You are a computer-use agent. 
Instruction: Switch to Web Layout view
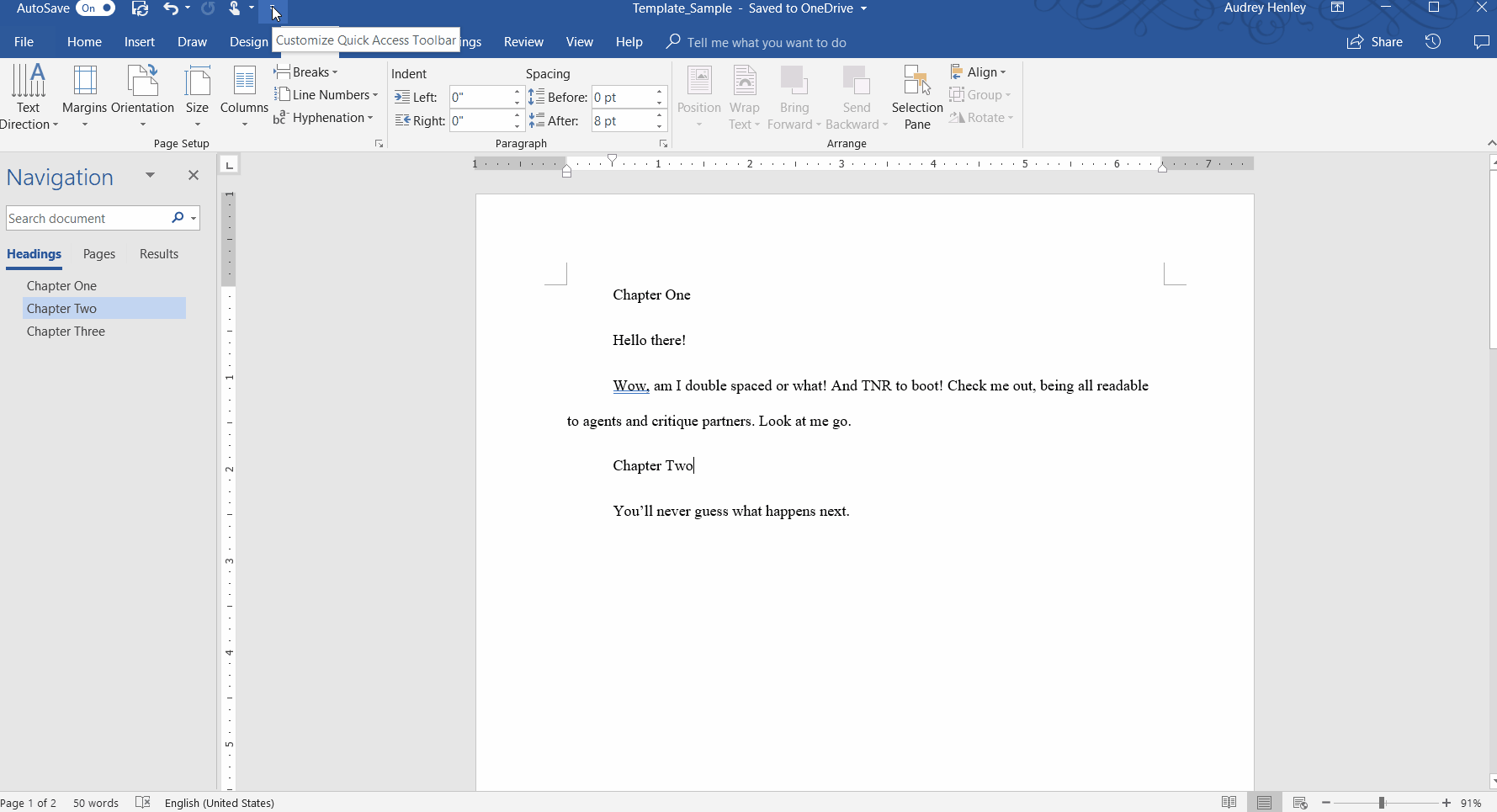(x=1300, y=803)
